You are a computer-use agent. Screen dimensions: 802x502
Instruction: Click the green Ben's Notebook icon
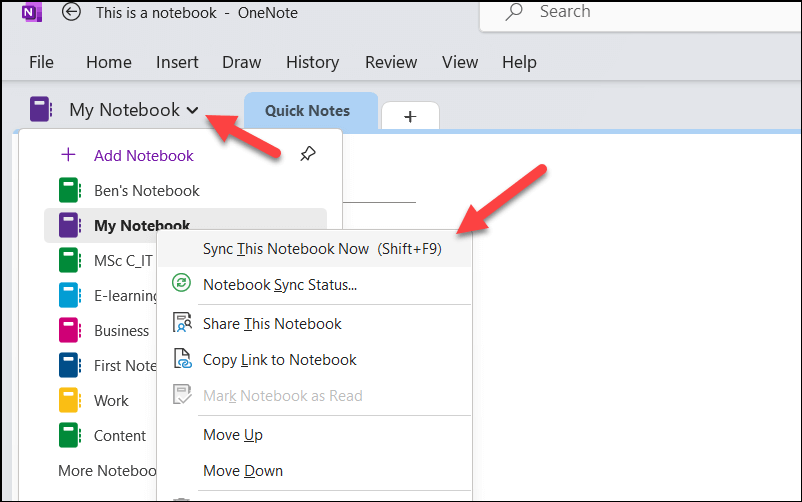[69, 190]
